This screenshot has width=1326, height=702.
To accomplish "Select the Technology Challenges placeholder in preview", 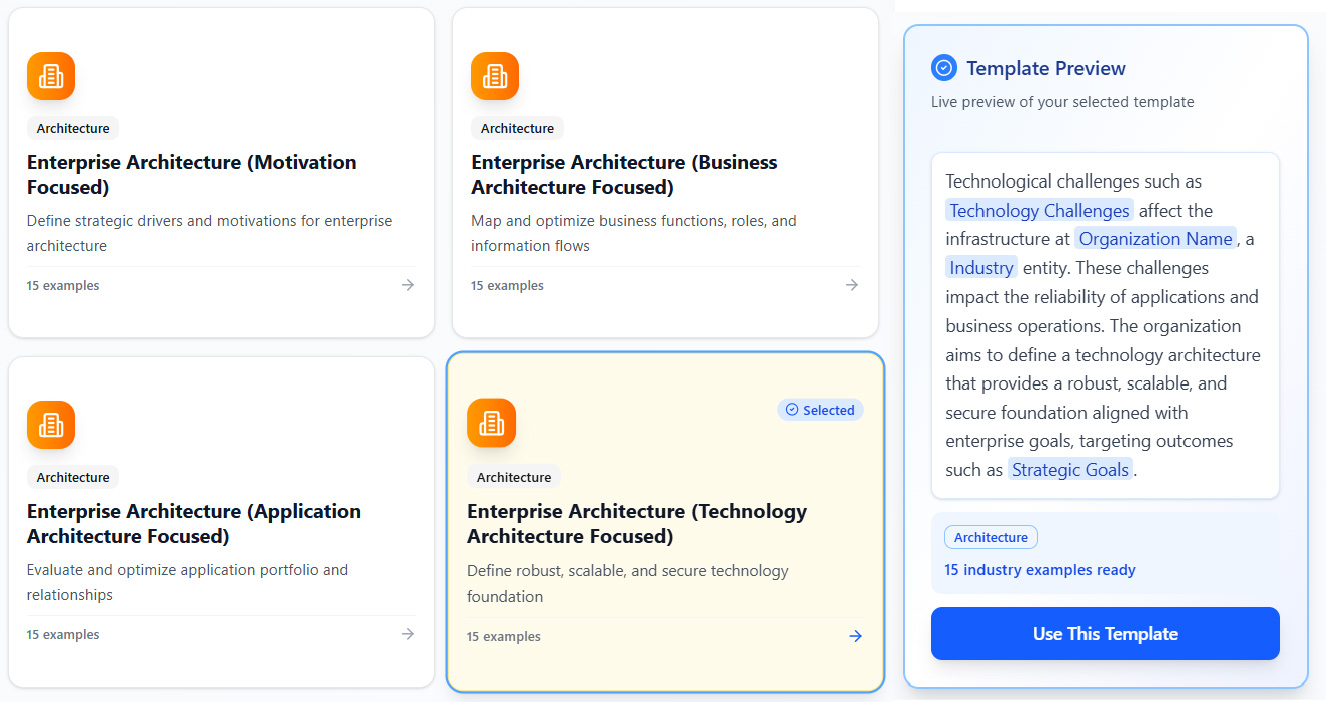I will [1039, 210].
